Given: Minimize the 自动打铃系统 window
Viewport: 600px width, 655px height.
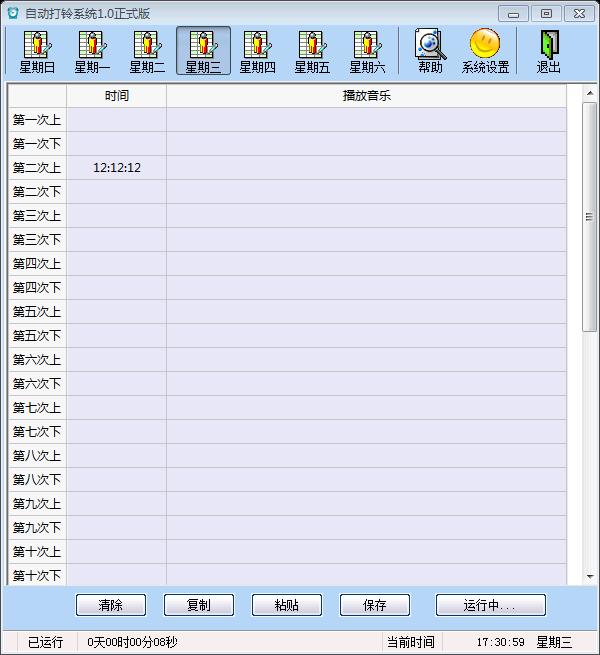Looking at the screenshot, I should [514, 14].
